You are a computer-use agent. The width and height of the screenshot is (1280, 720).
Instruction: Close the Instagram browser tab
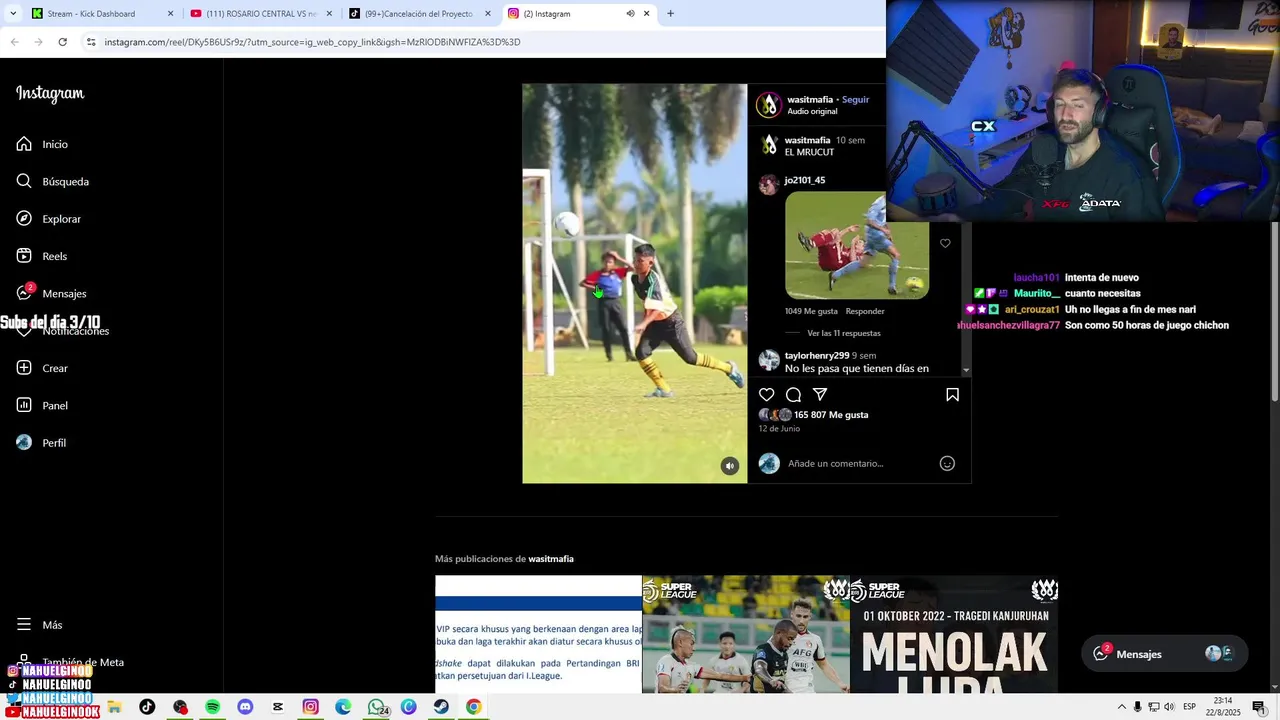pos(647,14)
